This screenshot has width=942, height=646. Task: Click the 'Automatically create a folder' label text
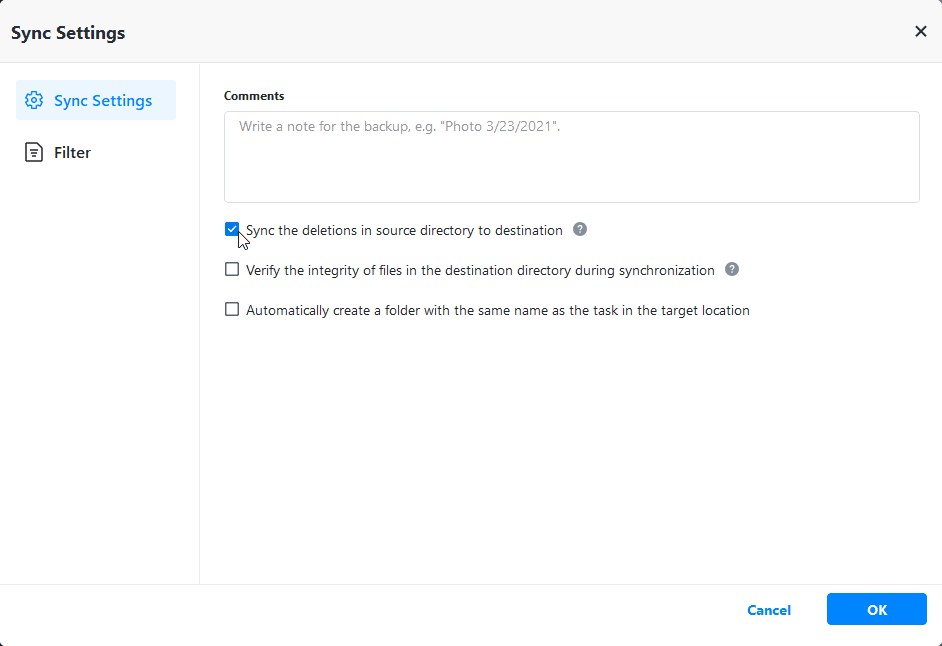pos(497,310)
